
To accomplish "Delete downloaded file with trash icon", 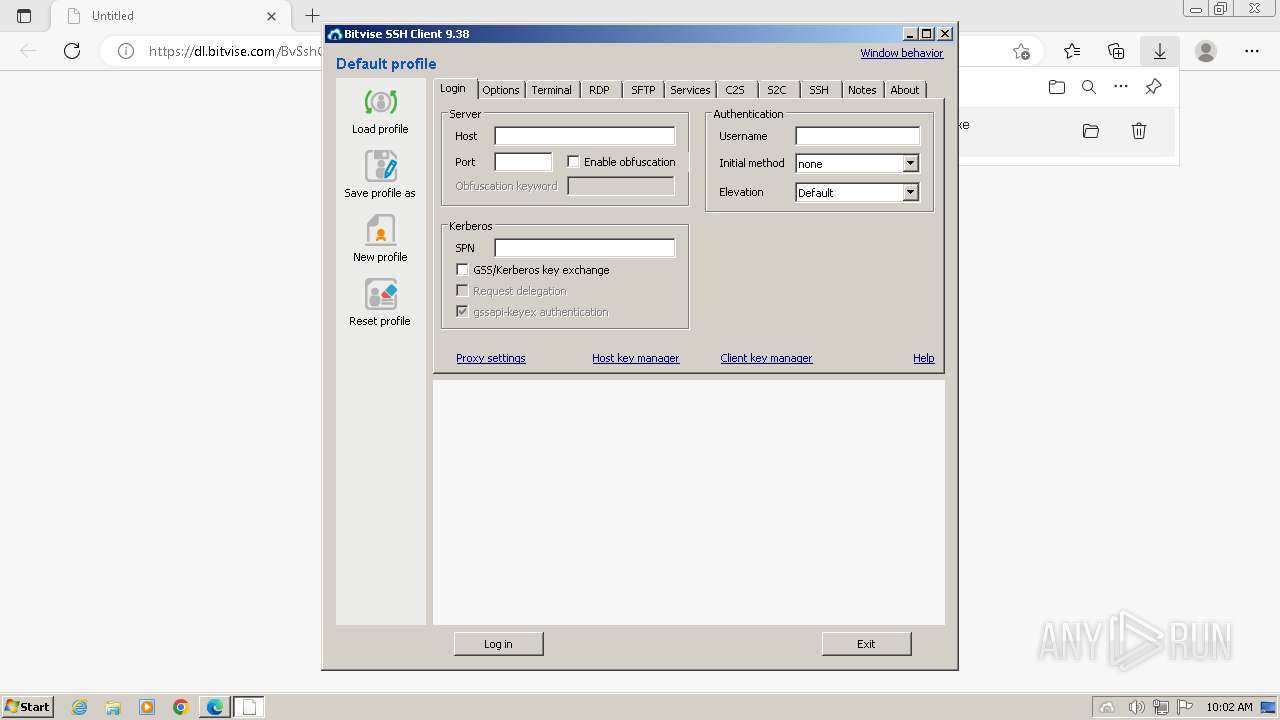I will (x=1139, y=131).
